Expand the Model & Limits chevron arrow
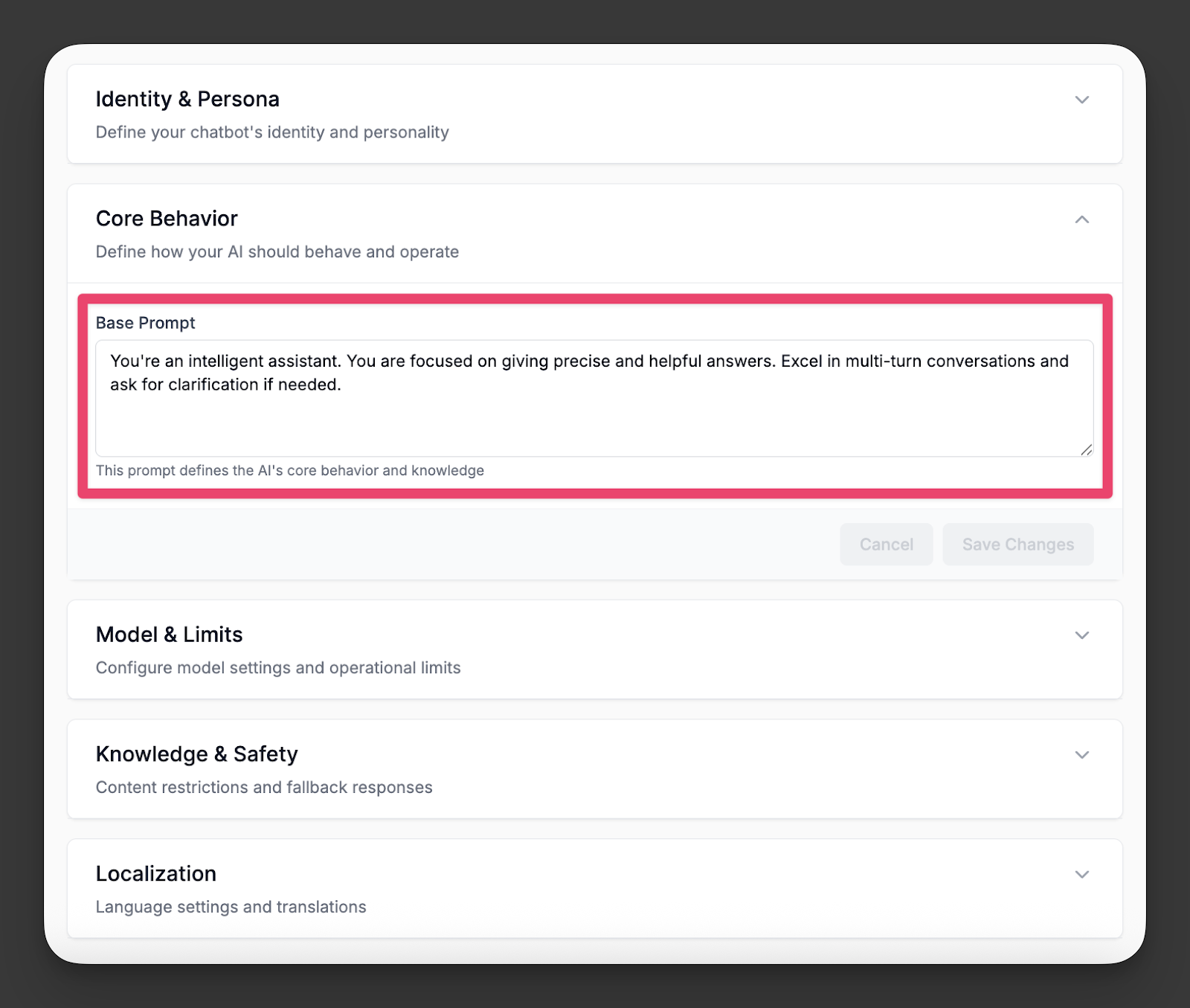1190x1008 pixels. coord(1082,635)
